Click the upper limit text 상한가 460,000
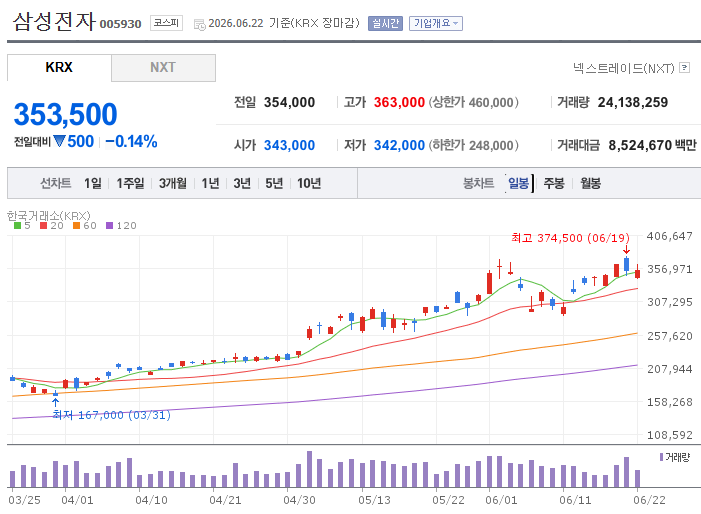 click(x=473, y=102)
